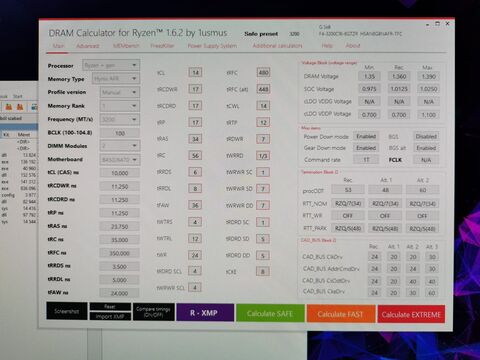Switch to Power Supply System tab
480x360 pixels.
tap(212, 46)
